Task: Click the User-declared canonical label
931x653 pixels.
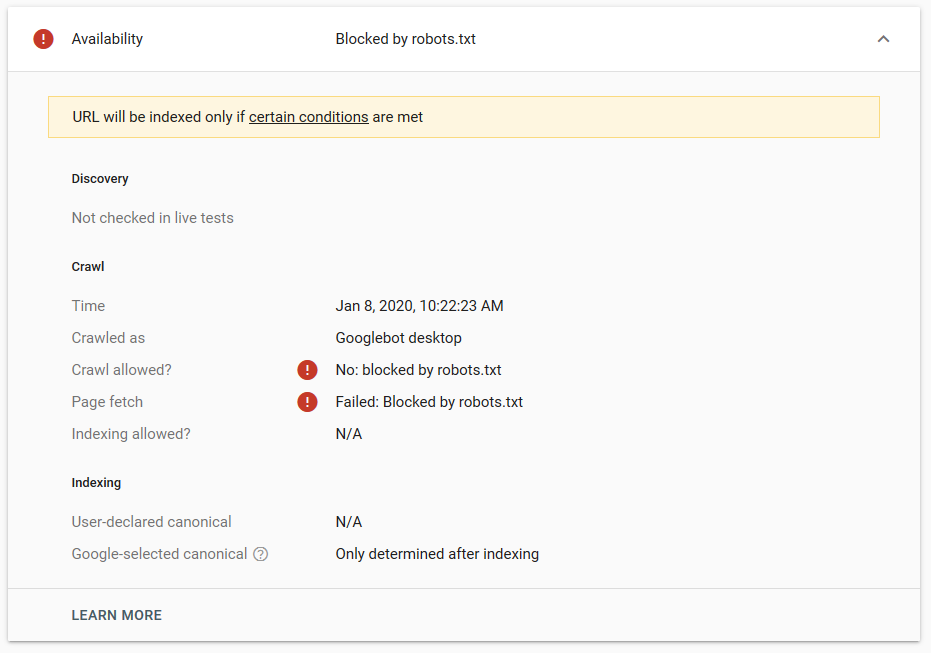Action: pos(151,522)
